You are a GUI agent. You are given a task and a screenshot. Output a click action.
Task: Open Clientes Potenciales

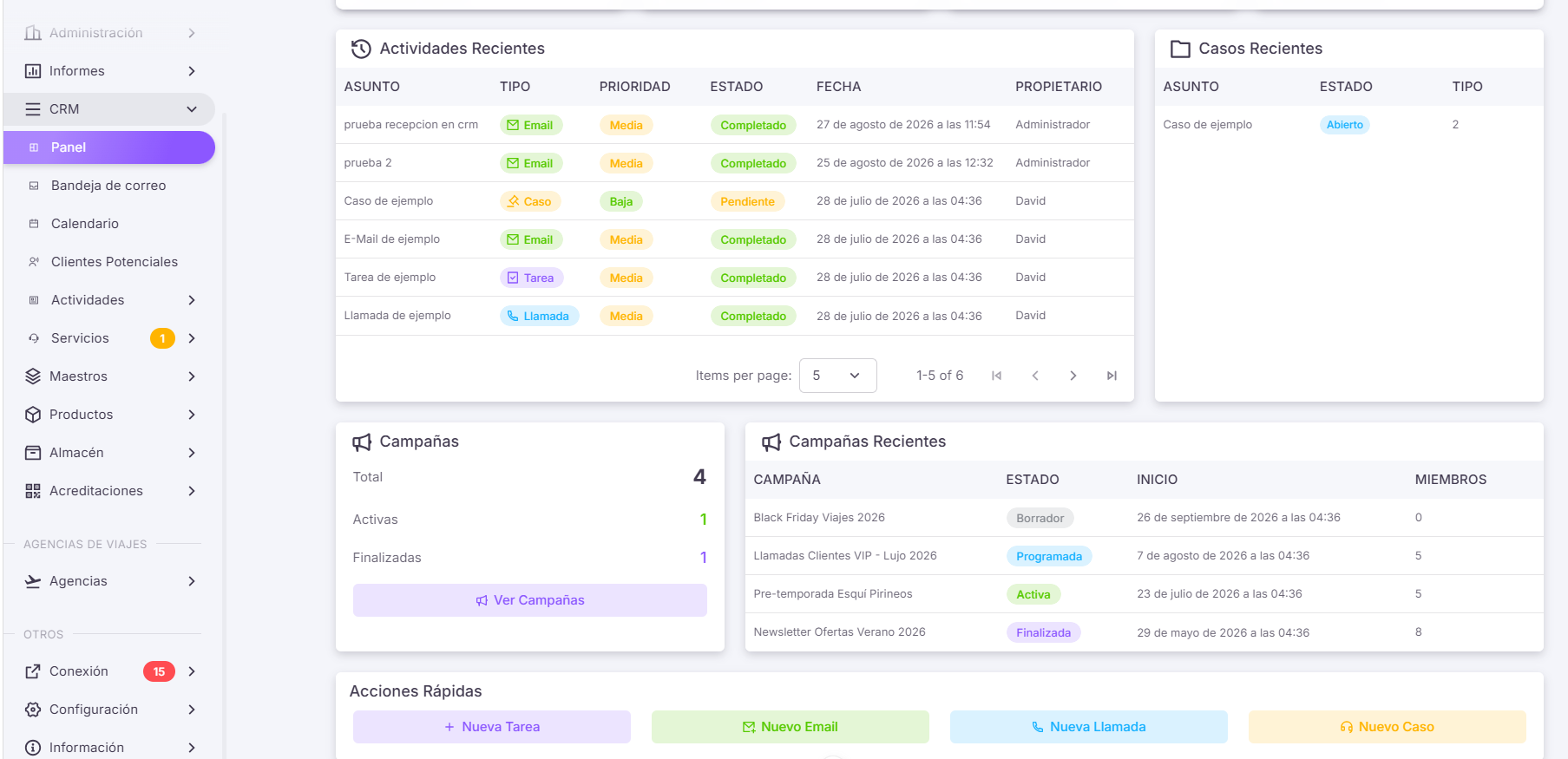109,262
